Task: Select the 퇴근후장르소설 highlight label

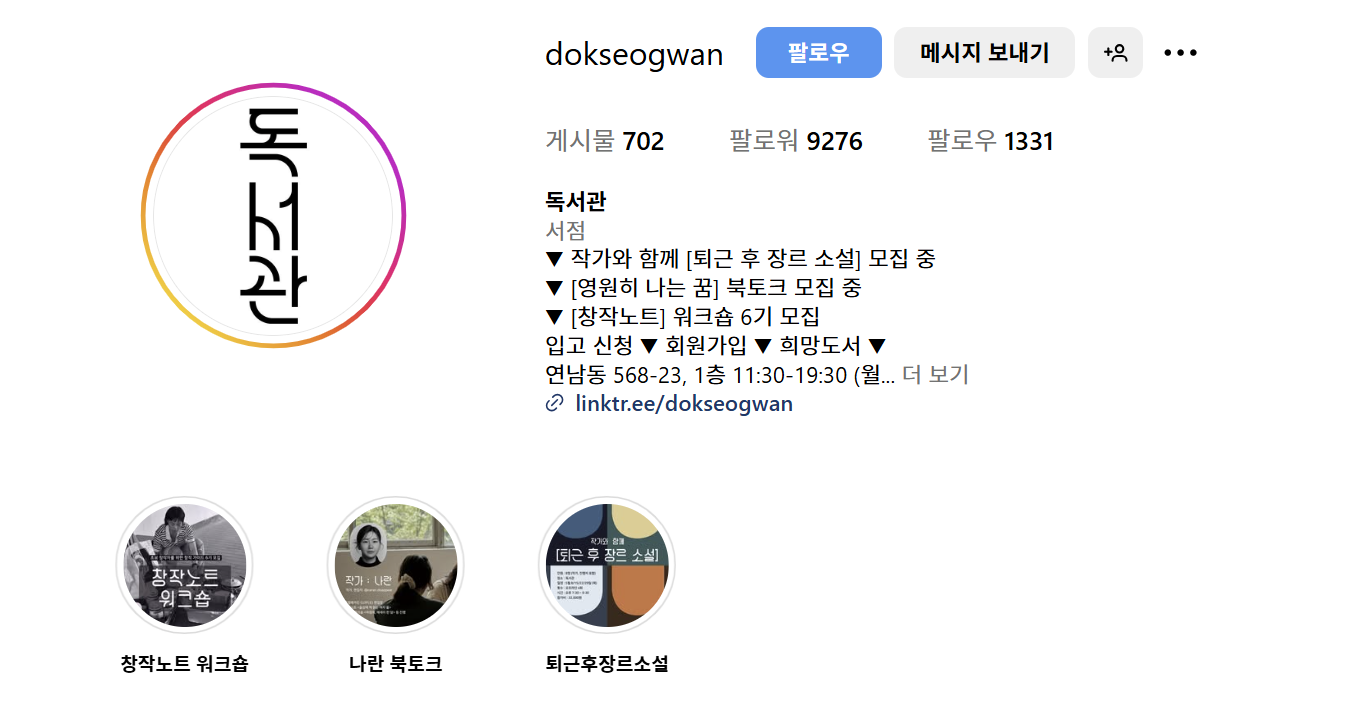Action: coord(606,664)
